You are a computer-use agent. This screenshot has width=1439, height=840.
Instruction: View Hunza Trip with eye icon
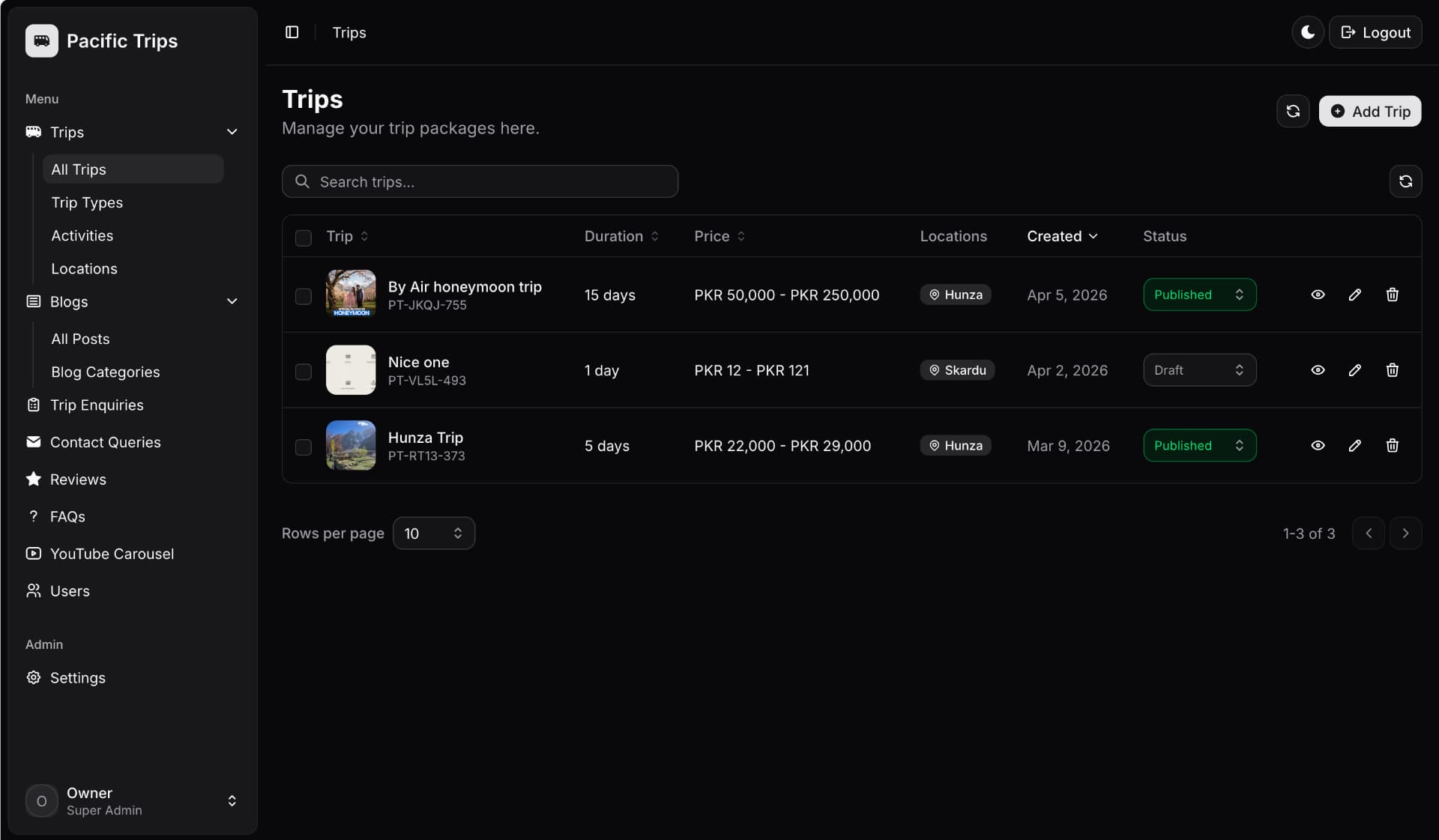tap(1318, 445)
